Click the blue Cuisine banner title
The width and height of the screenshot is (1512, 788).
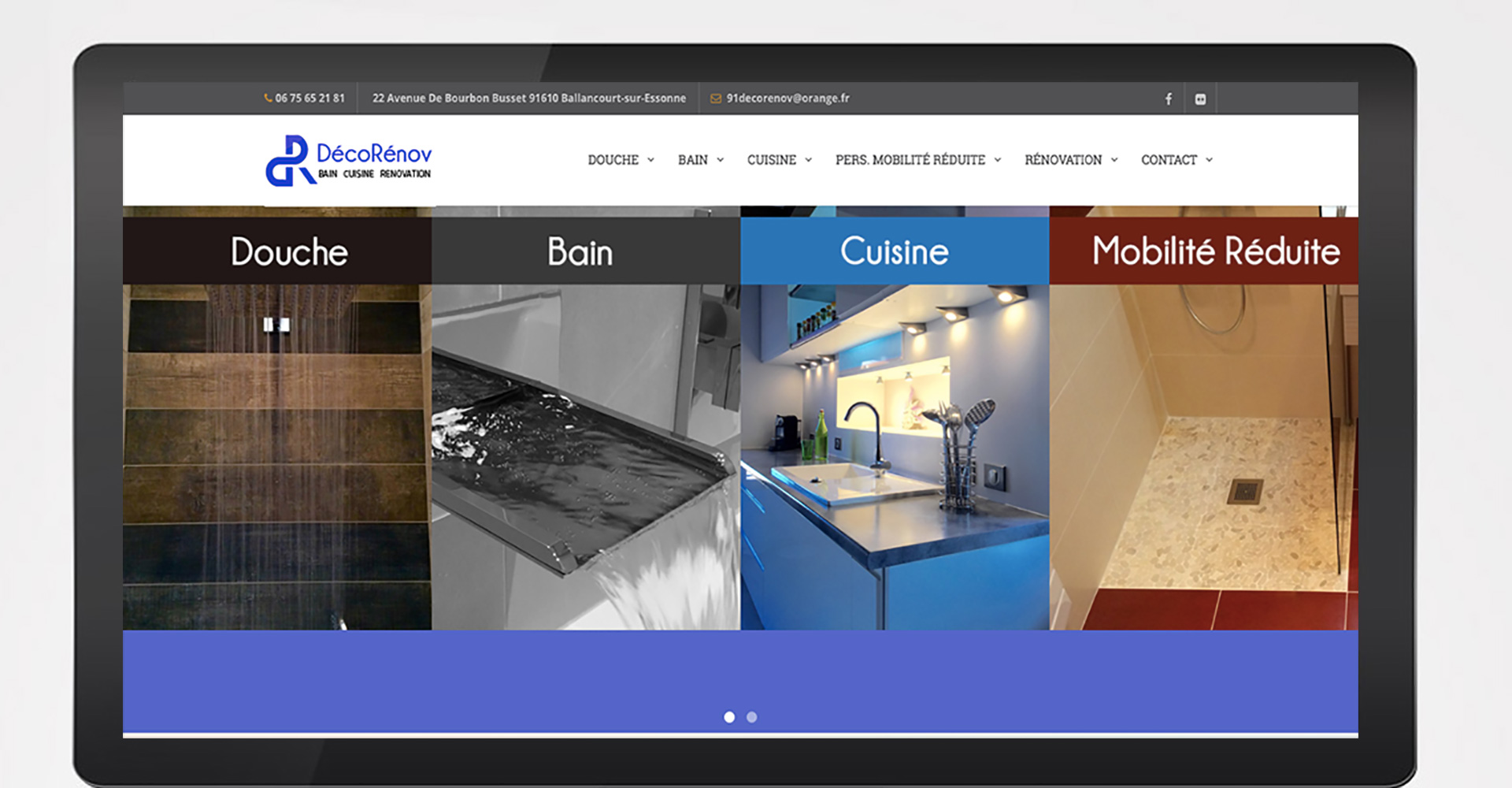click(x=895, y=251)
